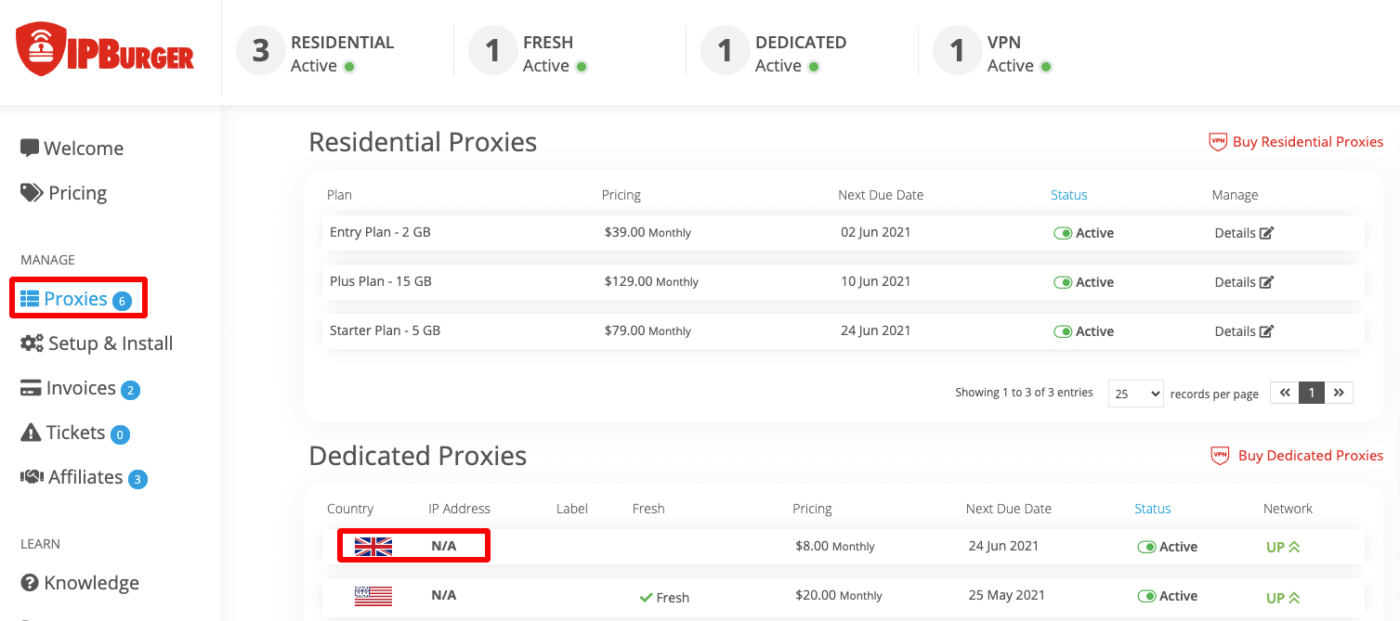The image size is (1400, 621).
Task: Click the UK flag icon
Action: [373, 547]
